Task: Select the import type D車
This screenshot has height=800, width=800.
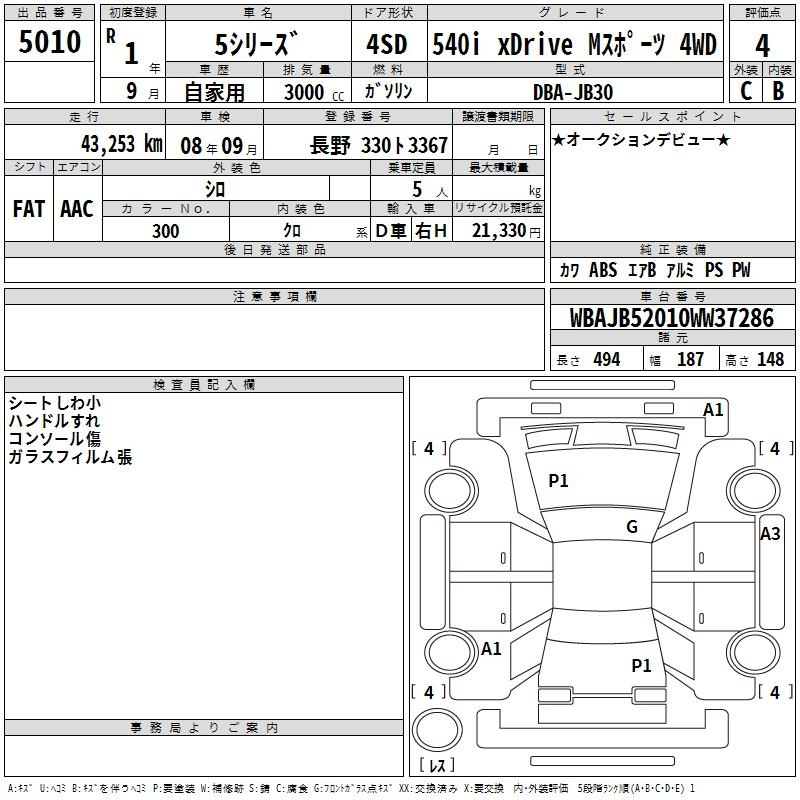Action: [391, 231]
